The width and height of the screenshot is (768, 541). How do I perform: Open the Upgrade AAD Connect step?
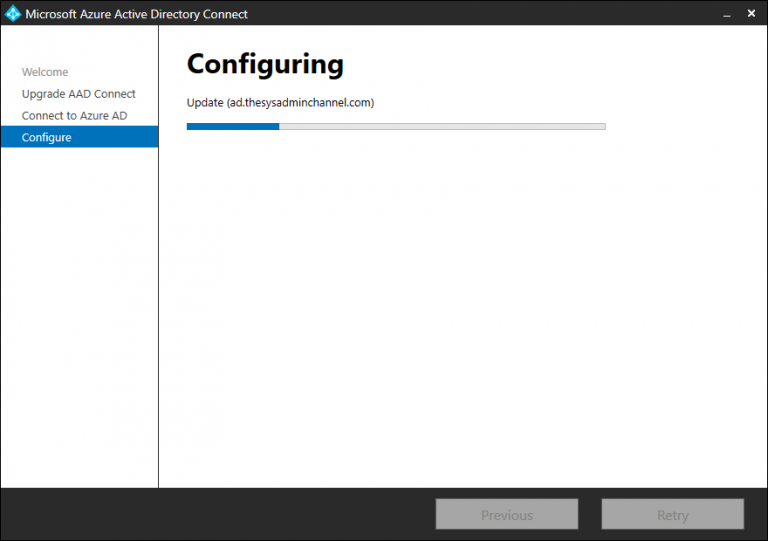coord(78,94)
